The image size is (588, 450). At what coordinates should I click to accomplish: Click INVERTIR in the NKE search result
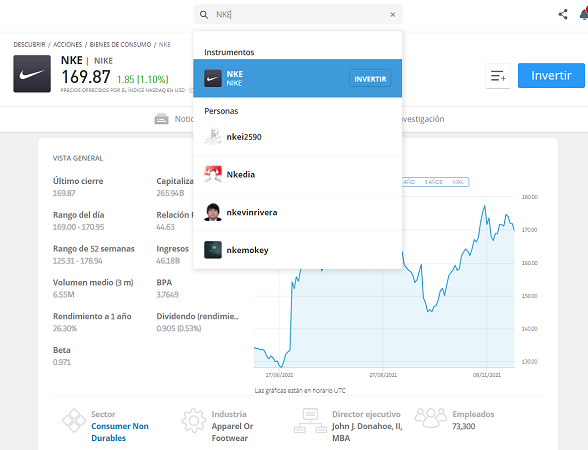coord(370,79)
